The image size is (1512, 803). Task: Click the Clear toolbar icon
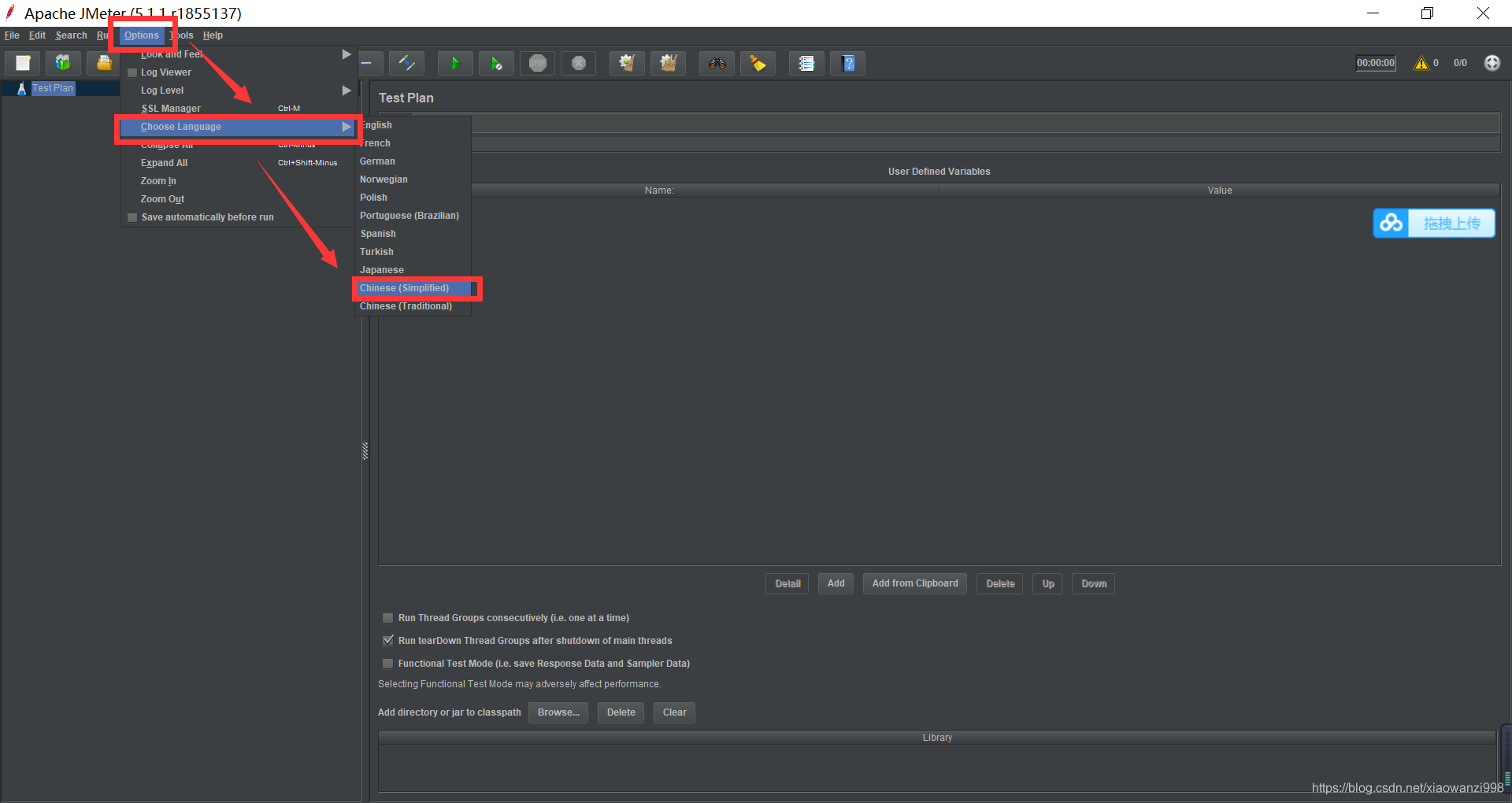[627, 63]
